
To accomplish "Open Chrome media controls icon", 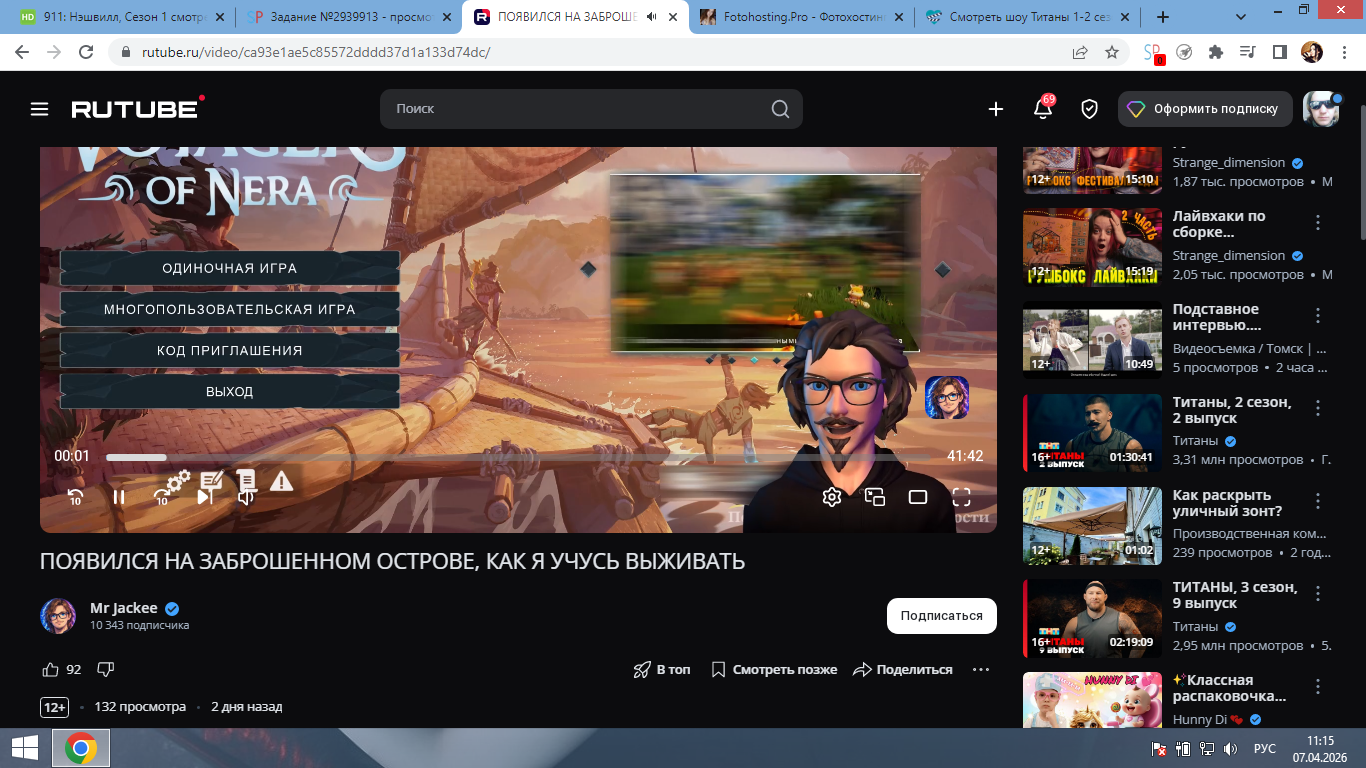I will (1247, 52).
